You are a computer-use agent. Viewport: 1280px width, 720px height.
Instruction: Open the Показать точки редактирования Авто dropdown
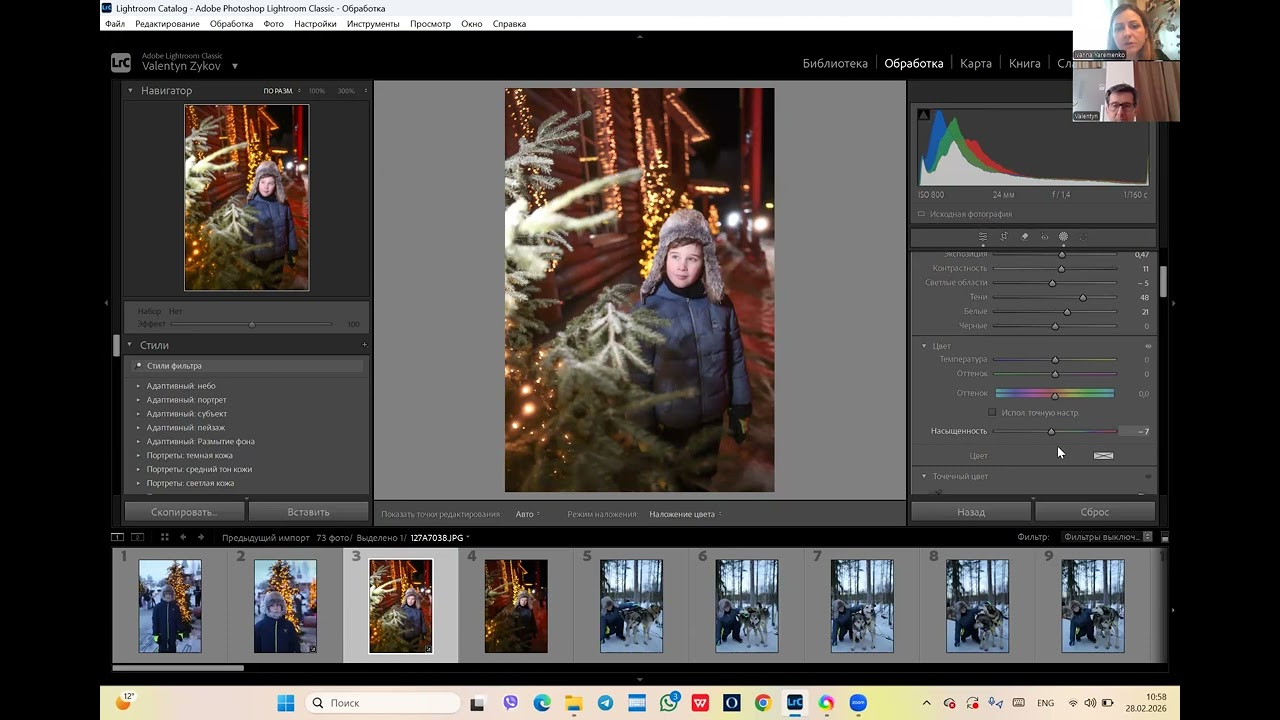click(527, 514)
